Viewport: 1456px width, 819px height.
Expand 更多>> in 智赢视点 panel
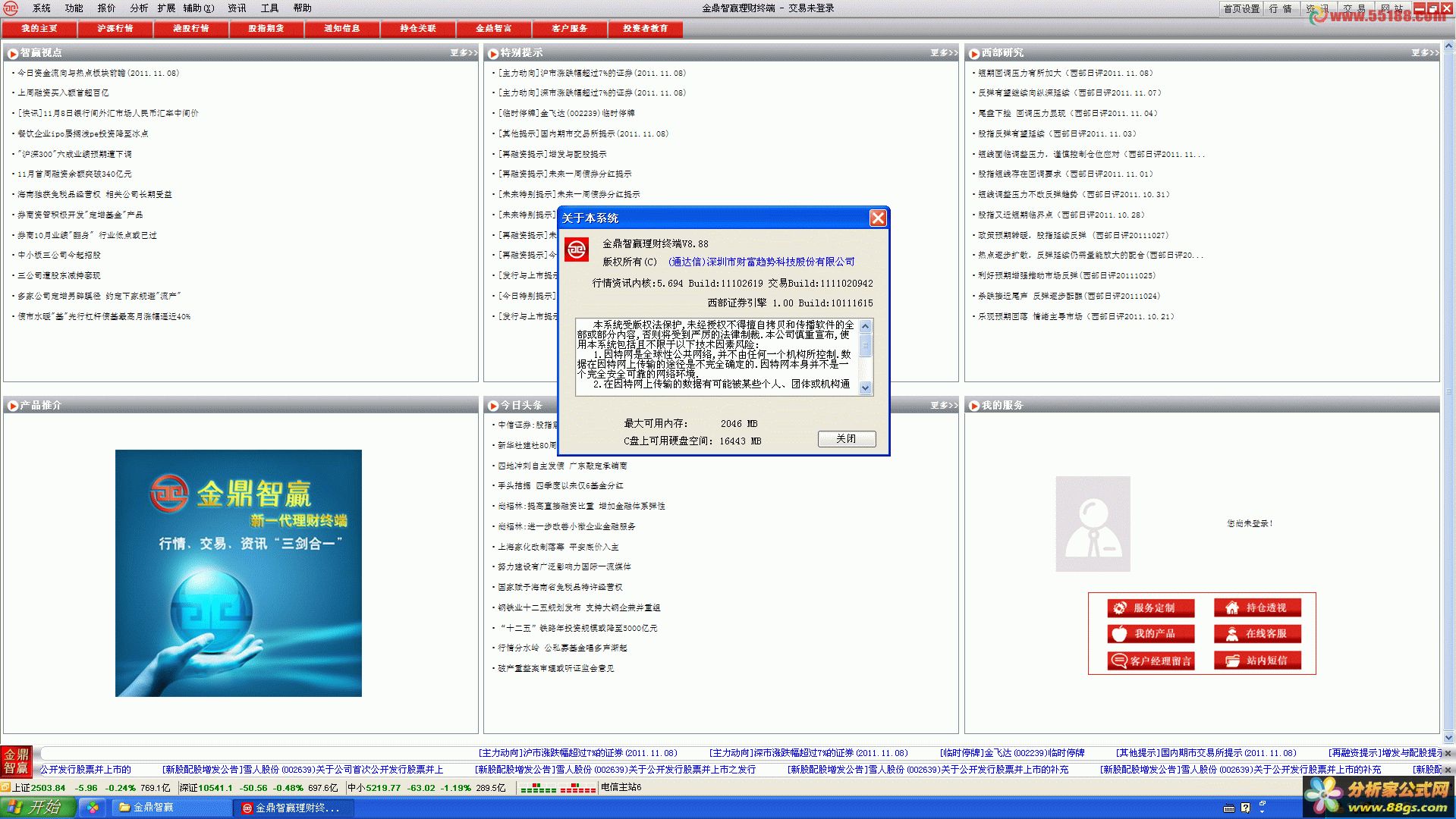coord(464,53)
